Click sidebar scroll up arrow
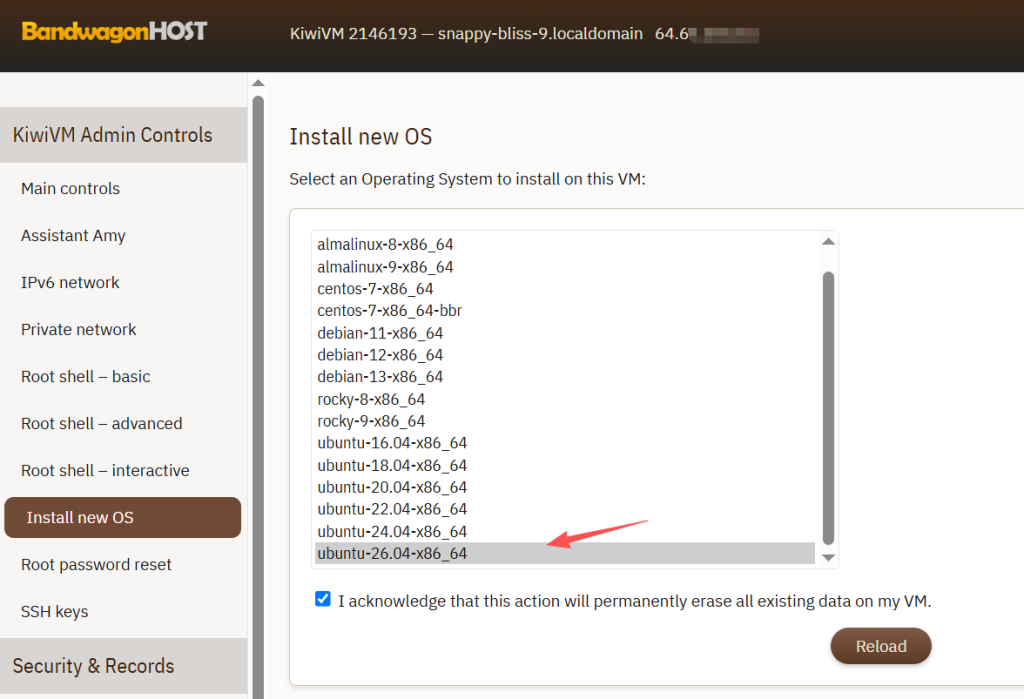Screen dimensions: 1024x699 pyautogui.click(x=258, y=83)
